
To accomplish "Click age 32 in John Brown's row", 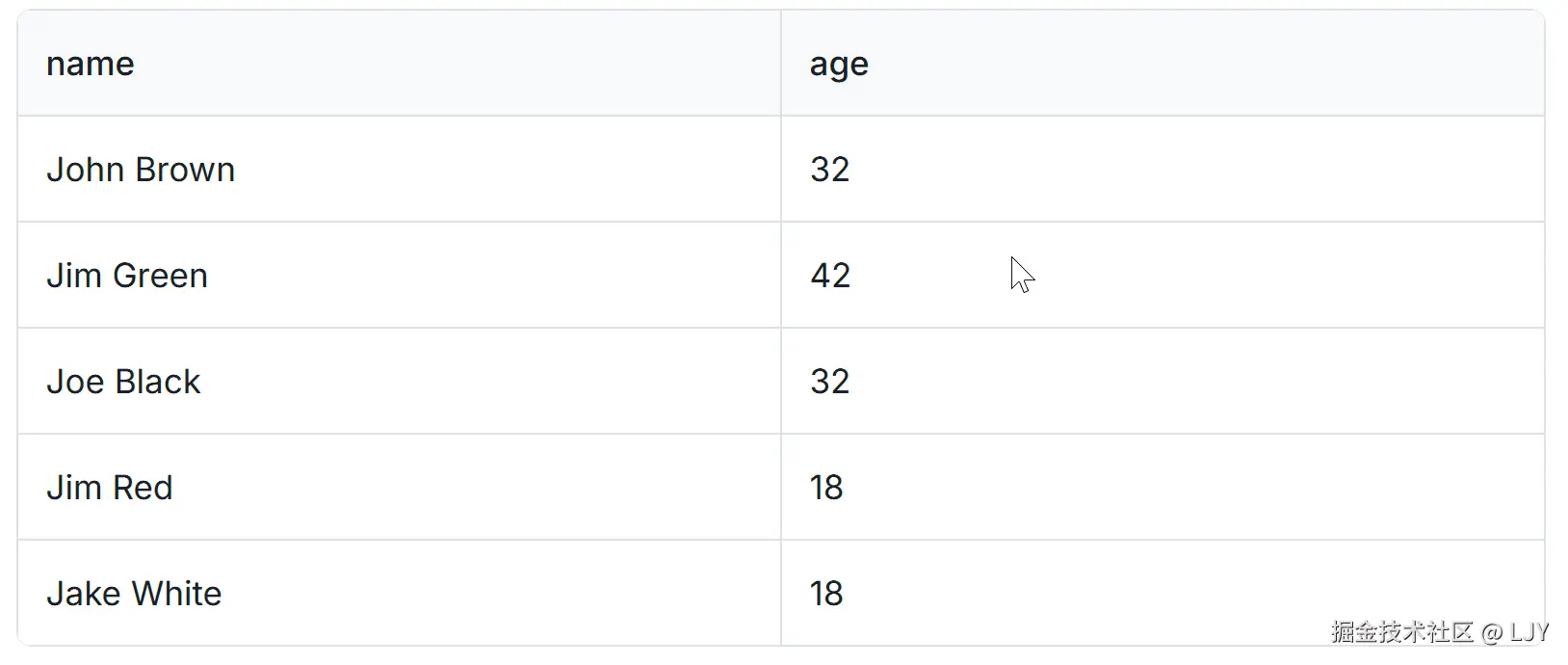I will [829, 170].
